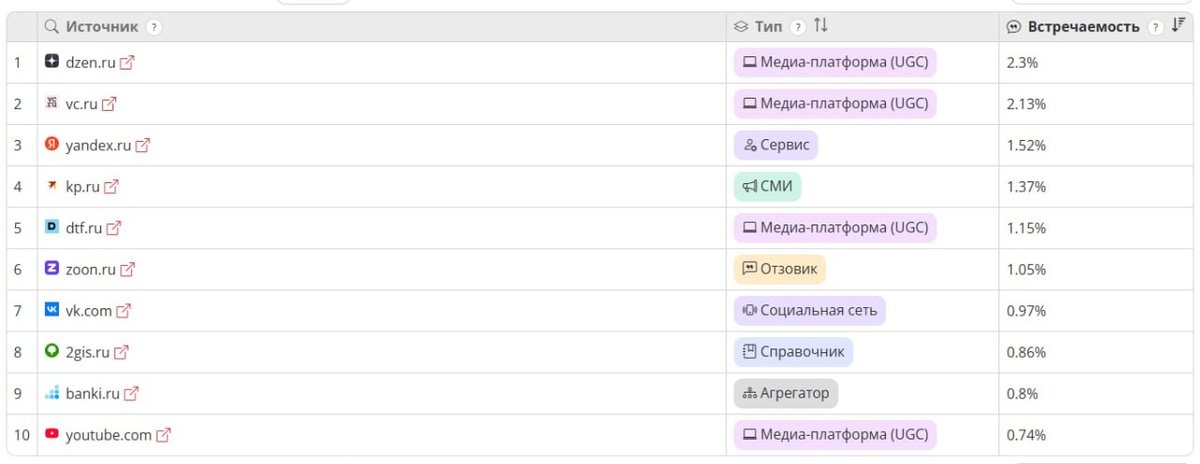
Task: Click the vc.ru favicon
Action: [52, 103]
